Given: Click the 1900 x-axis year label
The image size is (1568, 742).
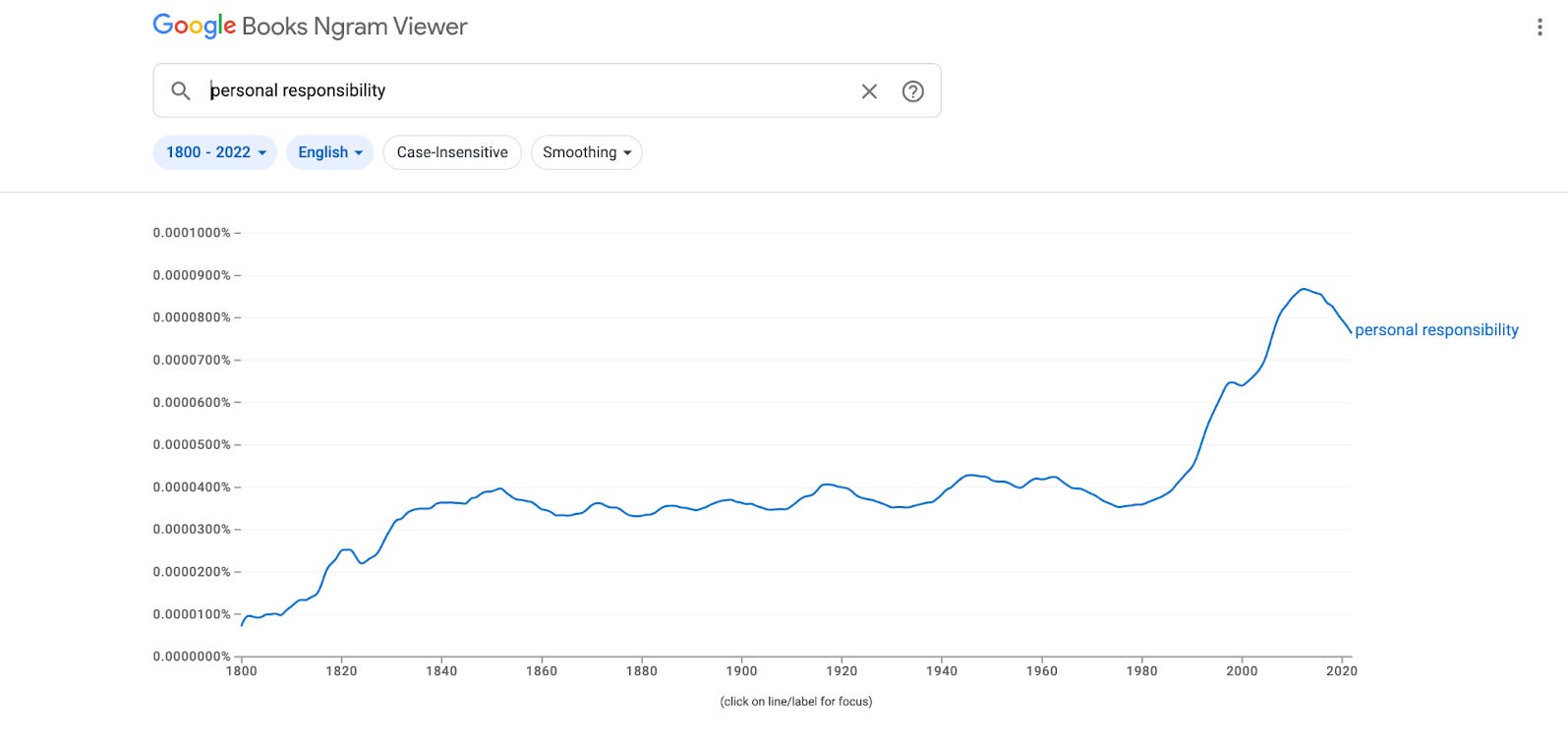Looking at the screenshot, I should pos(742,671).
